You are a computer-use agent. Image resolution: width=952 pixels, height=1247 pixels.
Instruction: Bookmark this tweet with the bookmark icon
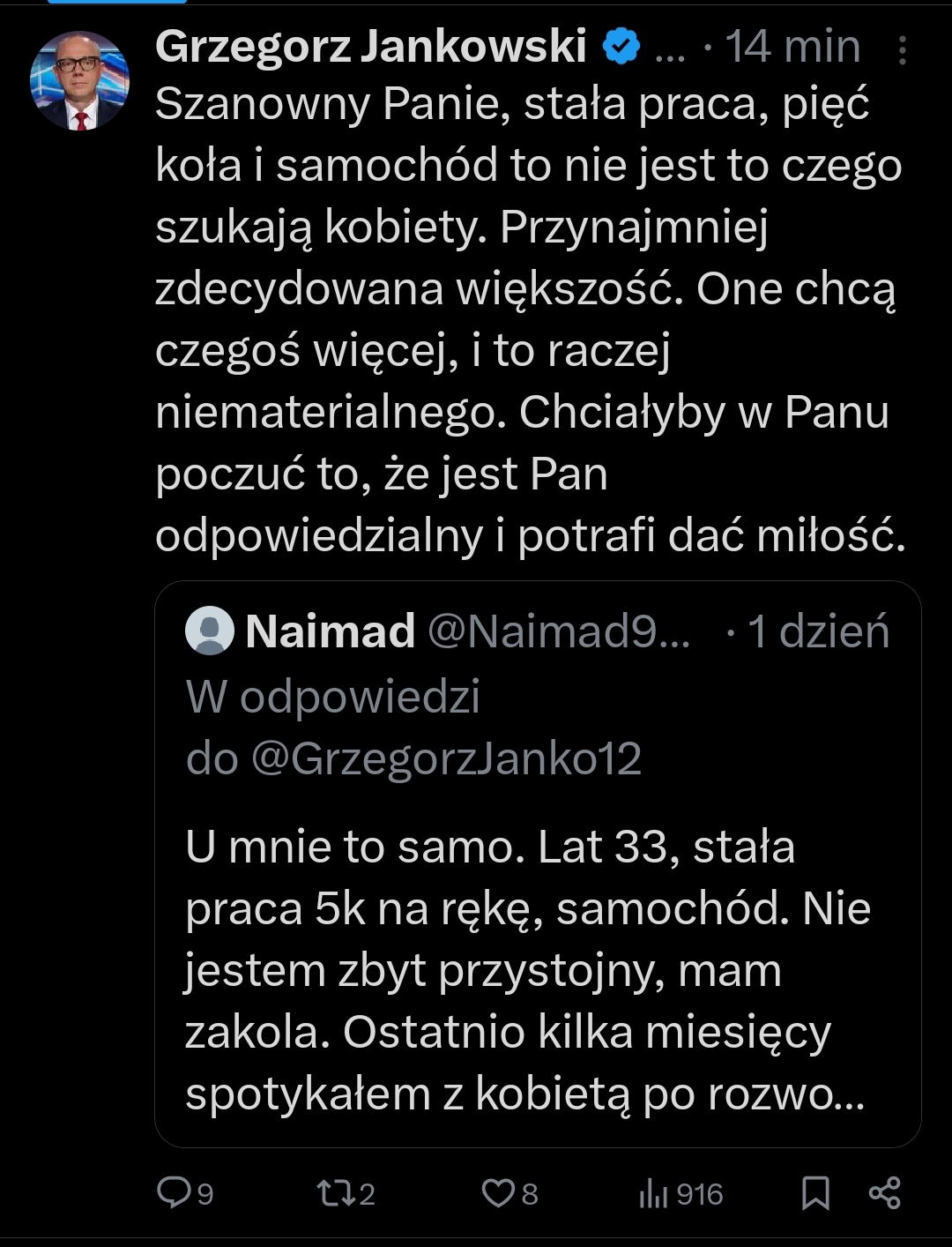815,1193
